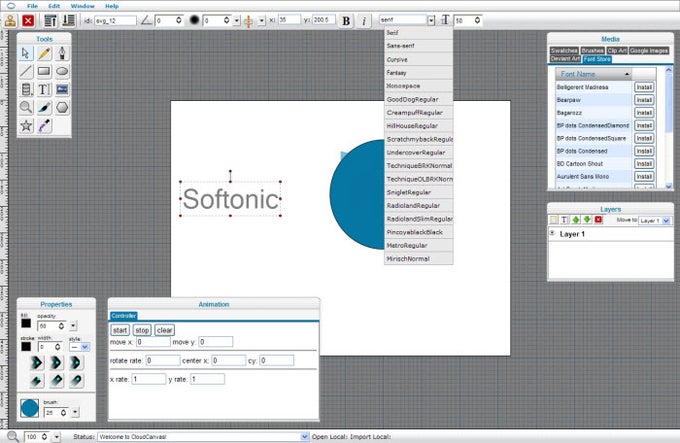Switch to the Google Images tab
The height and width of the screenshot is (443, 680).
649,51
